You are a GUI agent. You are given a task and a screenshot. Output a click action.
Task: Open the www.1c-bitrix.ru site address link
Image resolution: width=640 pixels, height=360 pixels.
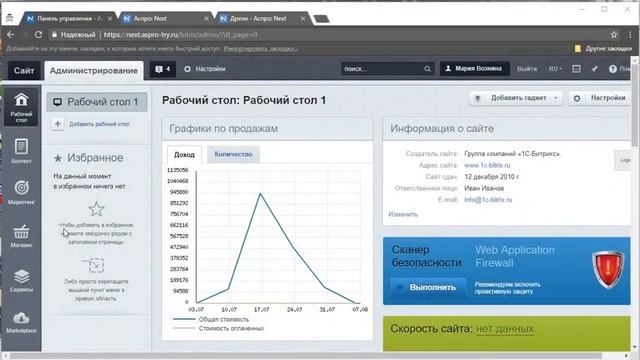(487, 165)
